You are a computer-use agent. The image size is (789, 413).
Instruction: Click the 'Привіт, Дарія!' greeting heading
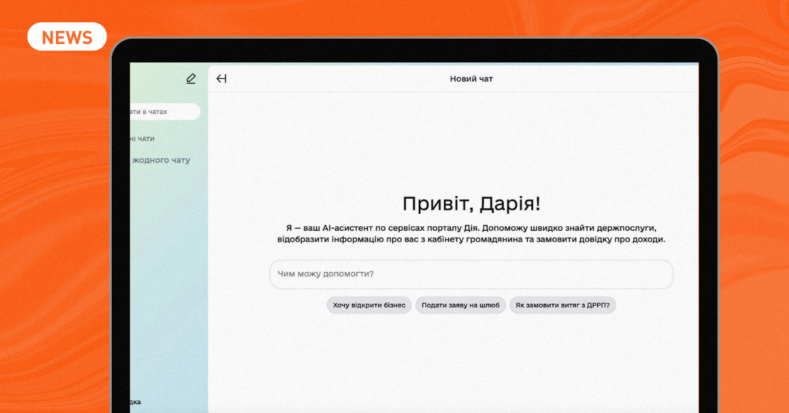[471, 204]
